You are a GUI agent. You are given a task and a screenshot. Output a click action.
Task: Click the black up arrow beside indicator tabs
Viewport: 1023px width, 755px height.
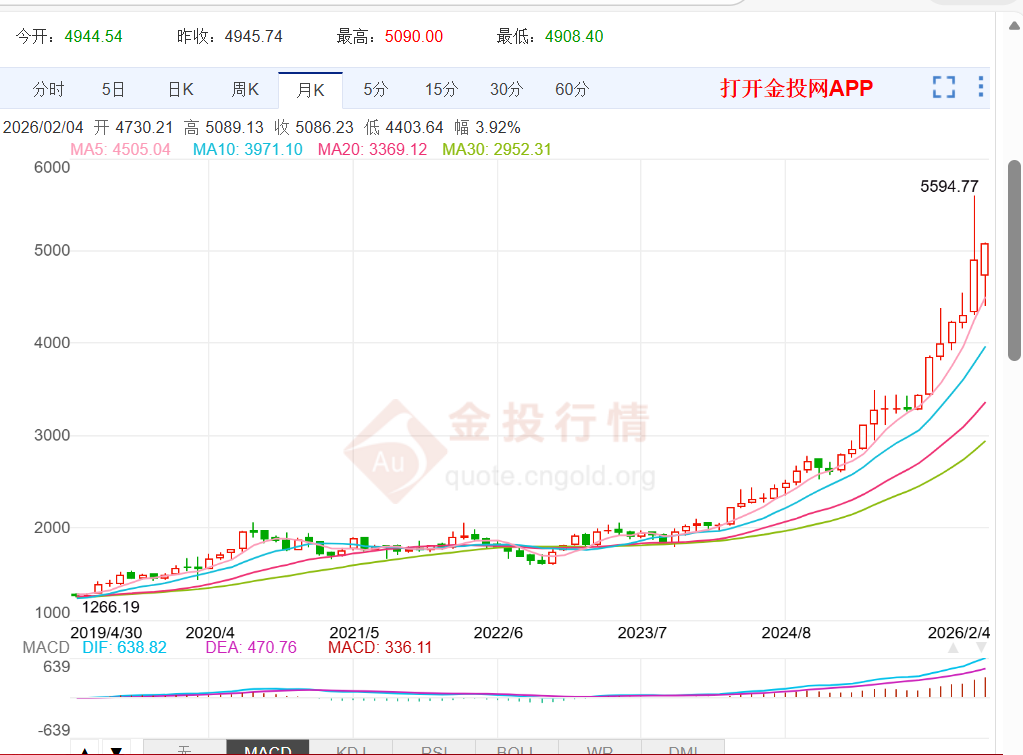[85, 749]
